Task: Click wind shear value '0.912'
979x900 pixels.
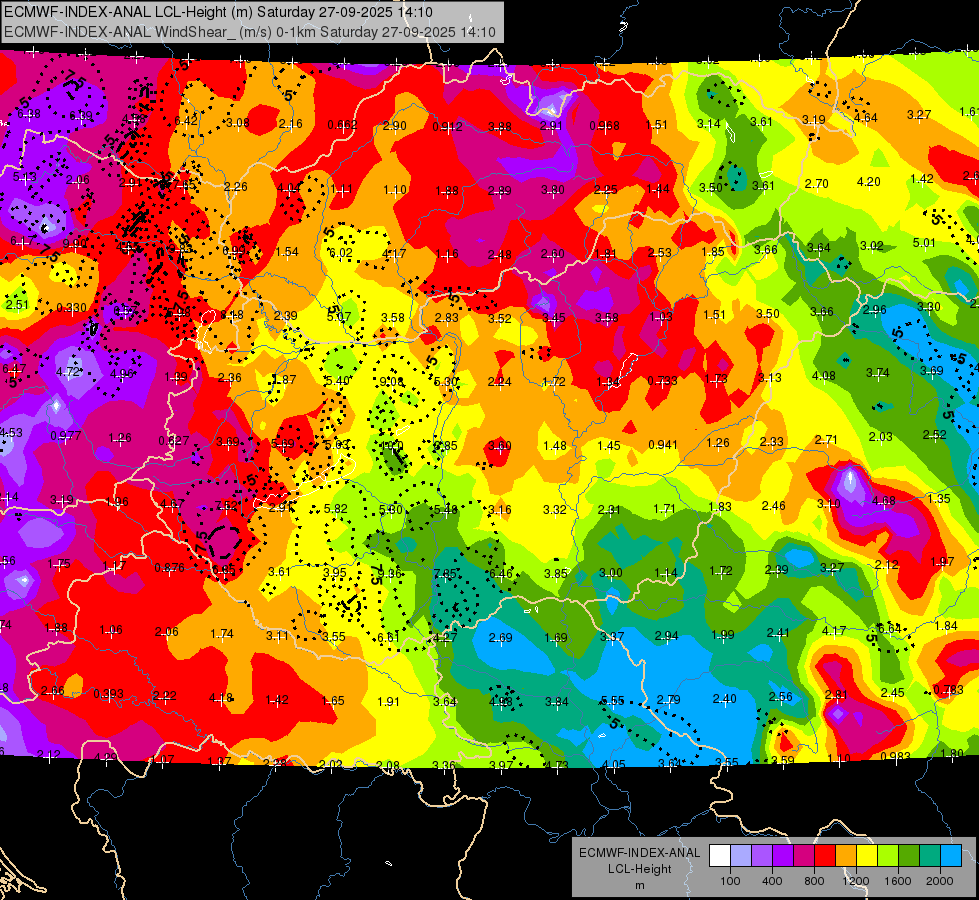Action: pos(448,127)
